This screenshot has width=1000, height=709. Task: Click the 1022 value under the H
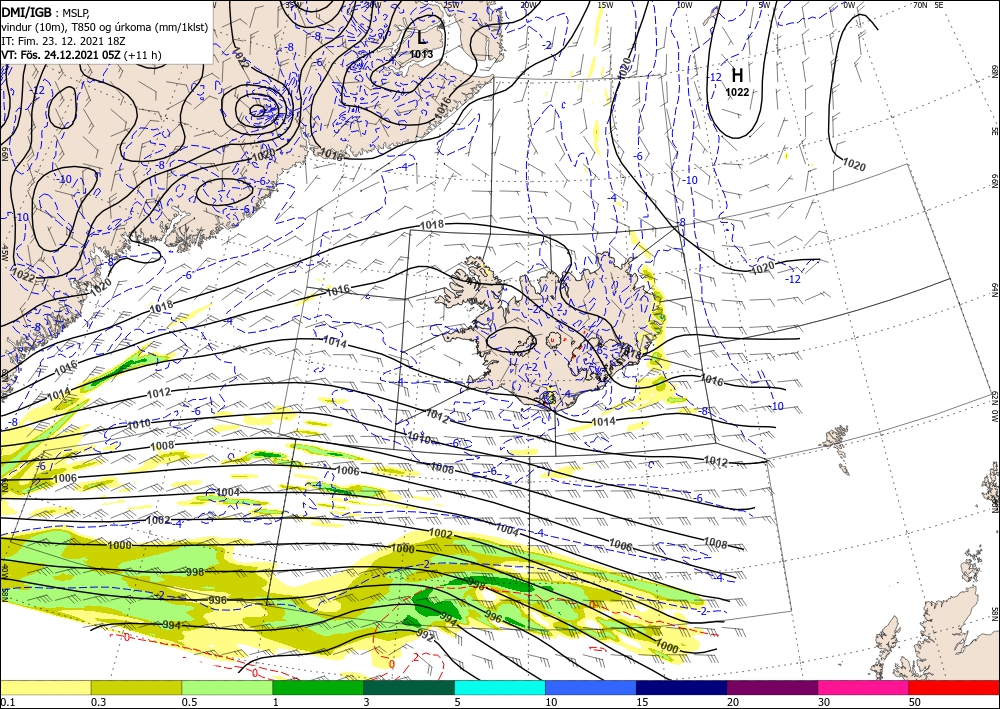(737, 92)
